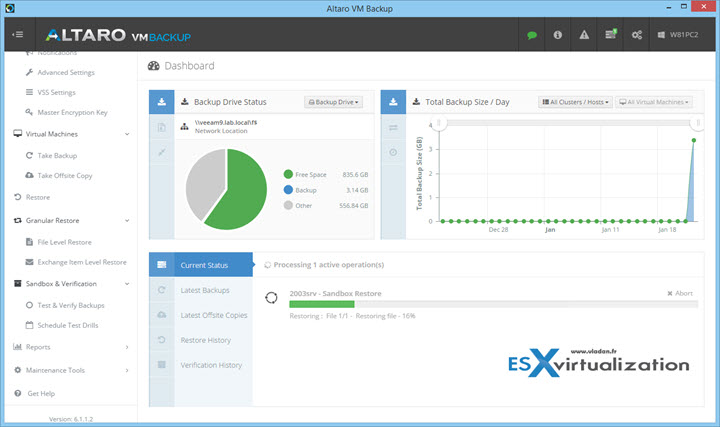Click the Latest Offsite Copies cloud icon
The width and height of the screenshot is (720, 427).
tap(162, 315)
